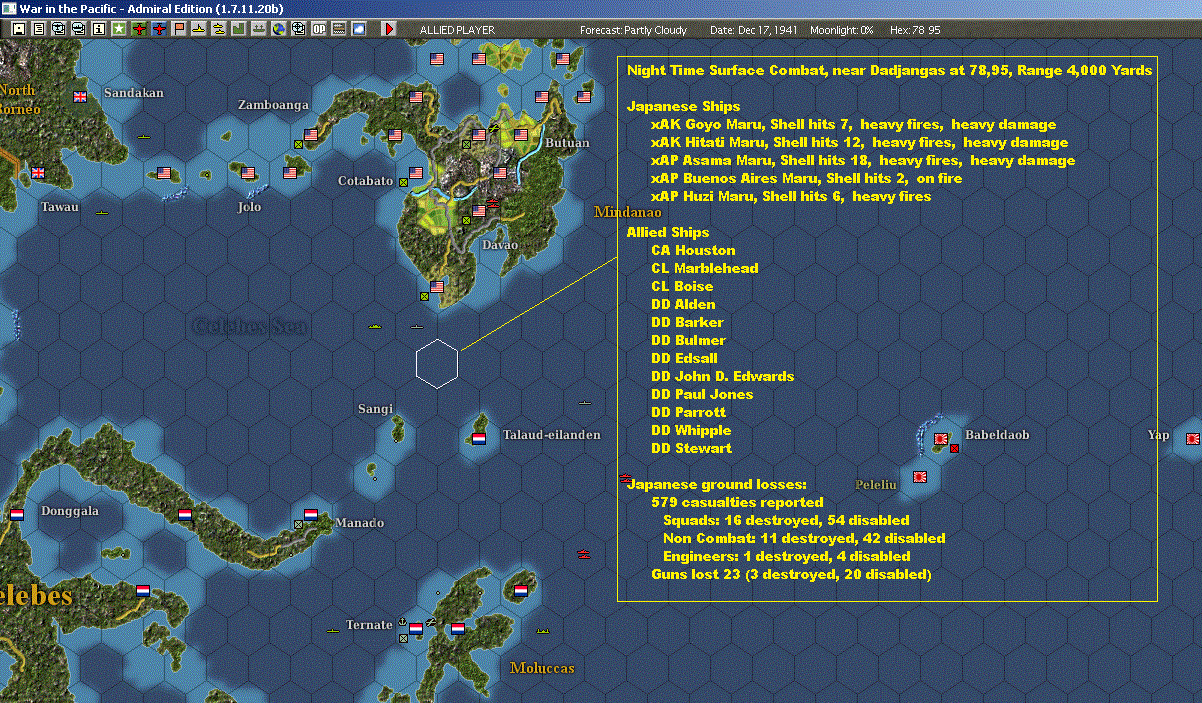Screen dimensions: 1202x703
Task: Click the info 'i' toolbar icon
Action: click(x=99, y=29)
